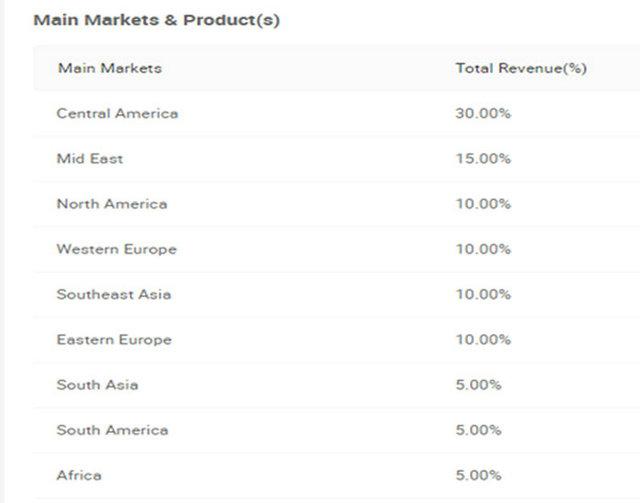Image resolution: width=640 pixels, height=503 pixels.
Task: Click South Asia's 5.00% revenue value
Action: (x=478, y=385)
